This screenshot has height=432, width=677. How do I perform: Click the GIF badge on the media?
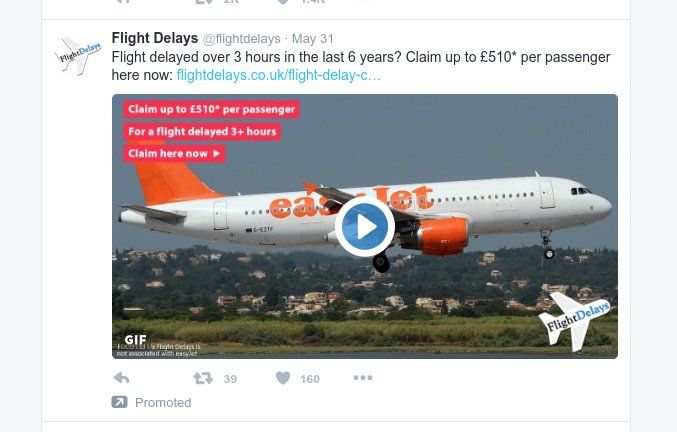(x=136, y=339)
